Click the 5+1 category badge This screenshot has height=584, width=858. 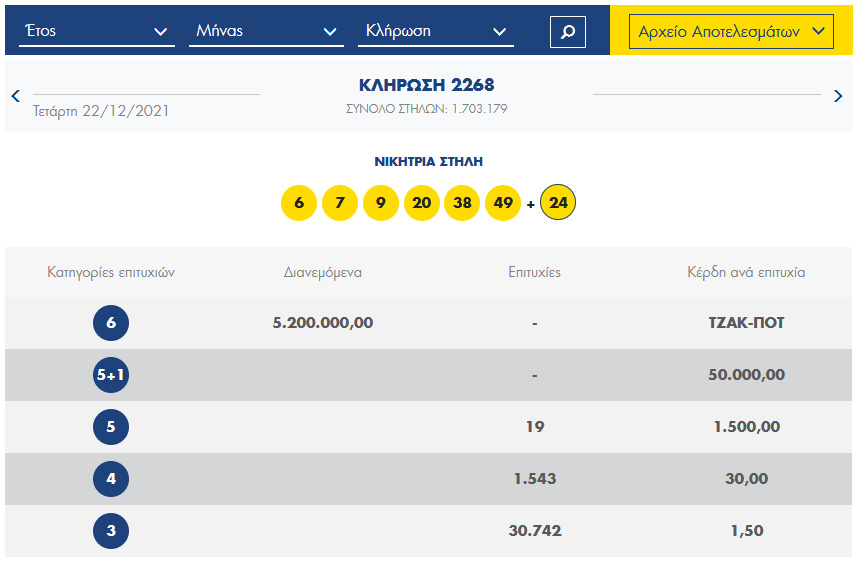click(111, 375)
